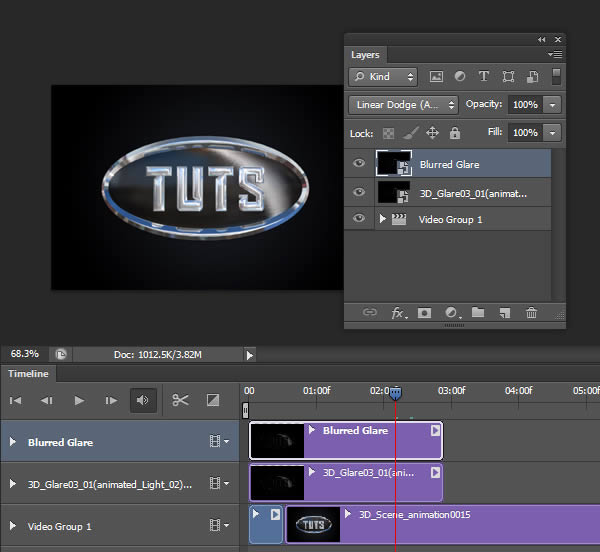600x552 pixels.
Task: Add layer mask icon
Action: click(424, 313)
